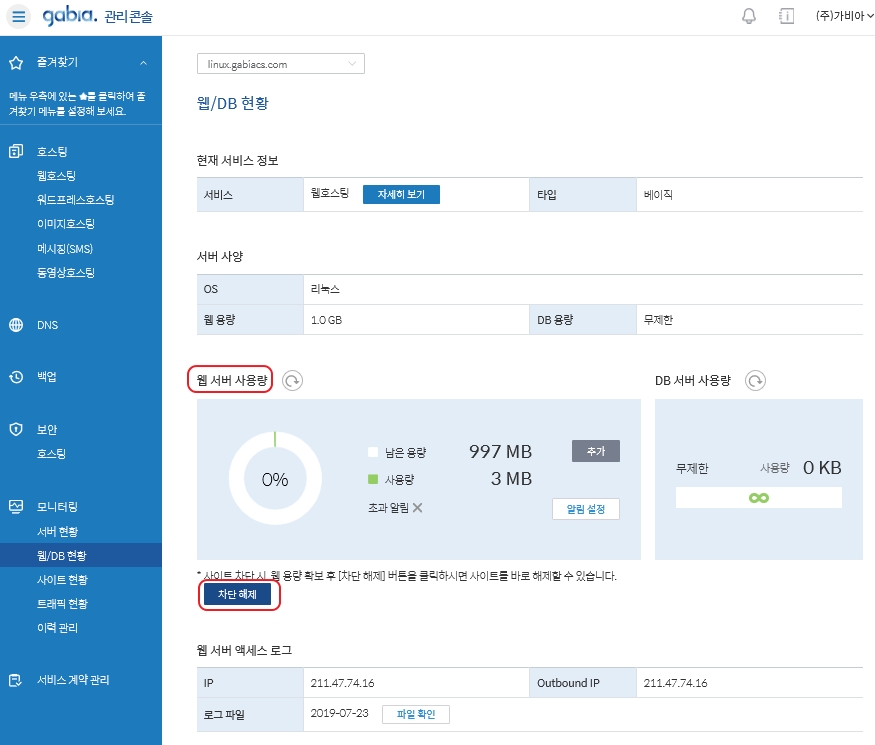Click the 차단 해제 button

click(238, 594)
